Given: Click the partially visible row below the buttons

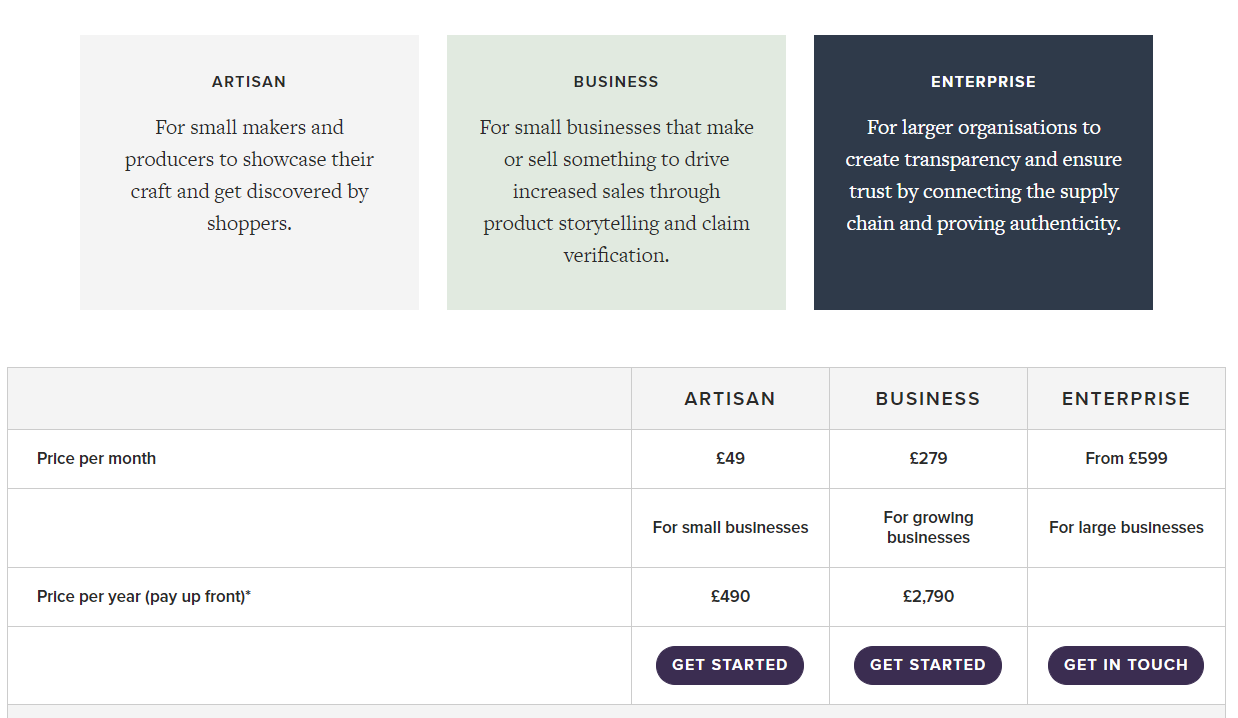Looking at the screenshot, I should click(618, 712).
